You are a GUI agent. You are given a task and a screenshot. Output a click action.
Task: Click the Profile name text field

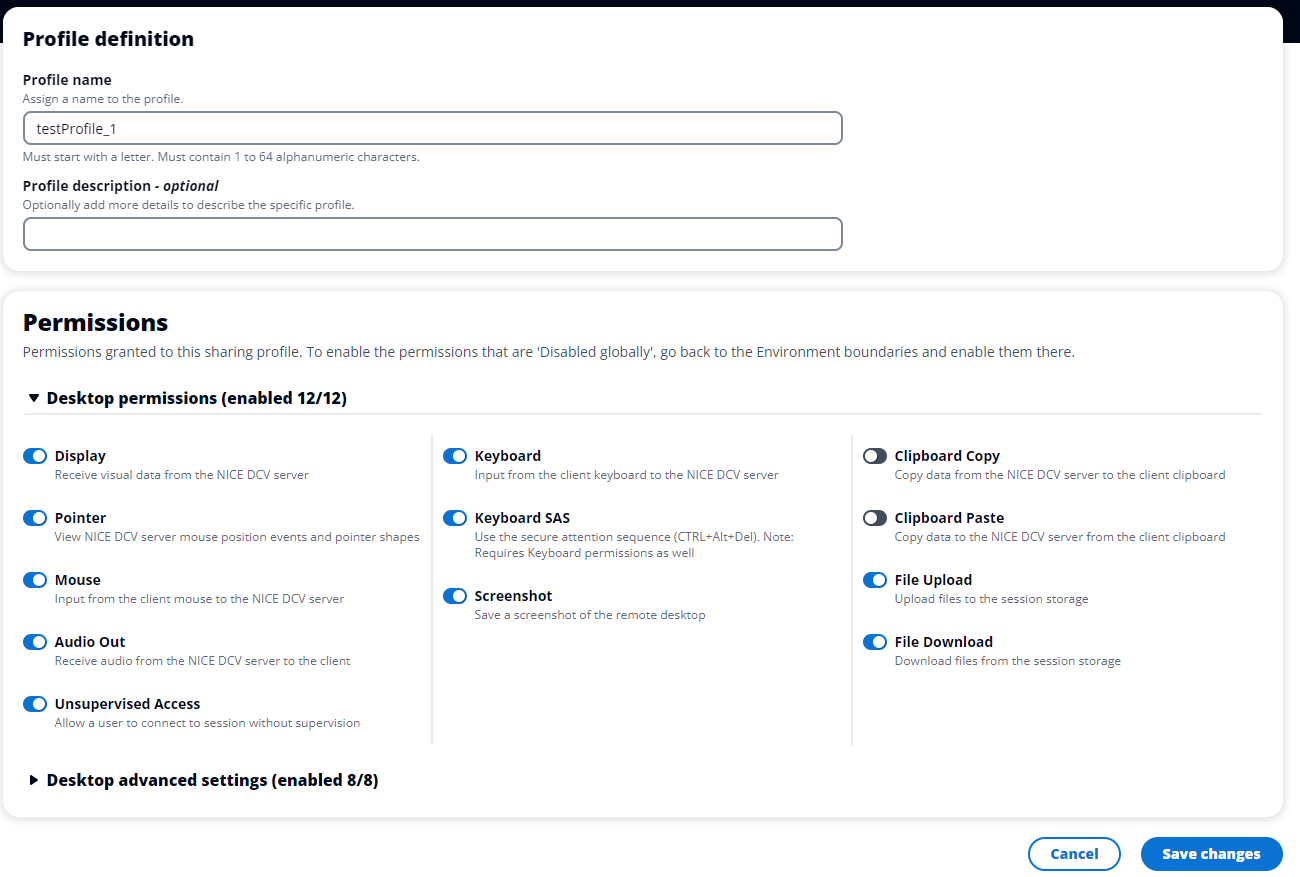(x=432, y=128)
